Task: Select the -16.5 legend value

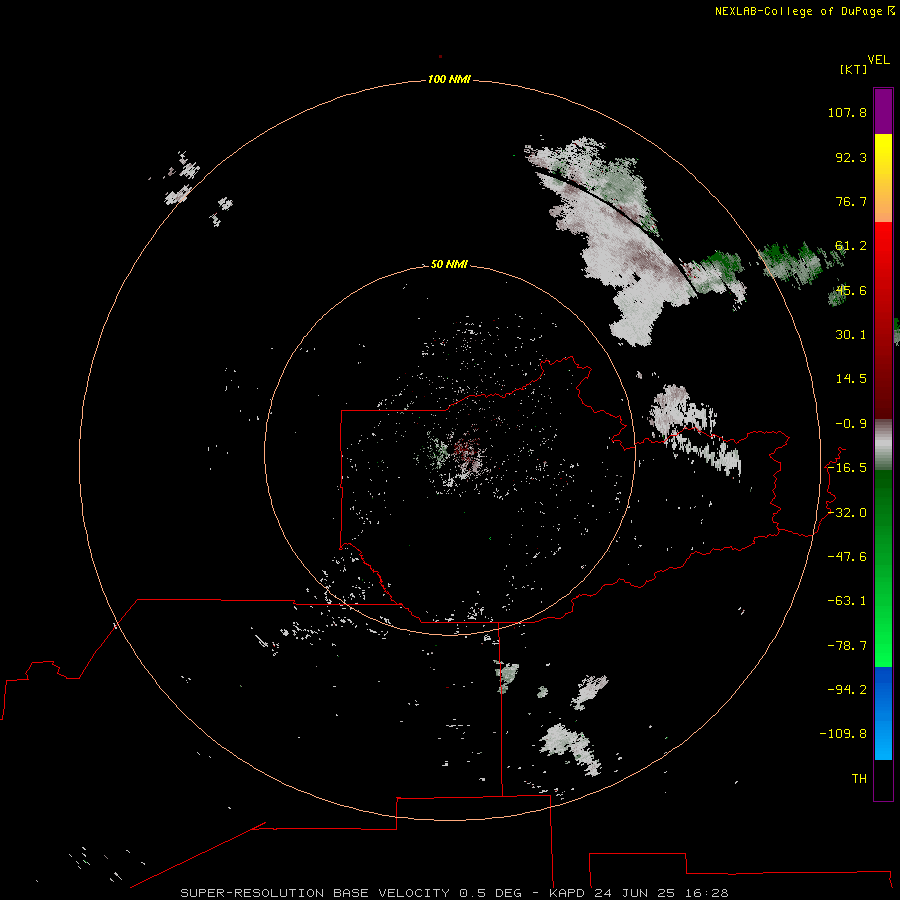Action: point(847,468)
